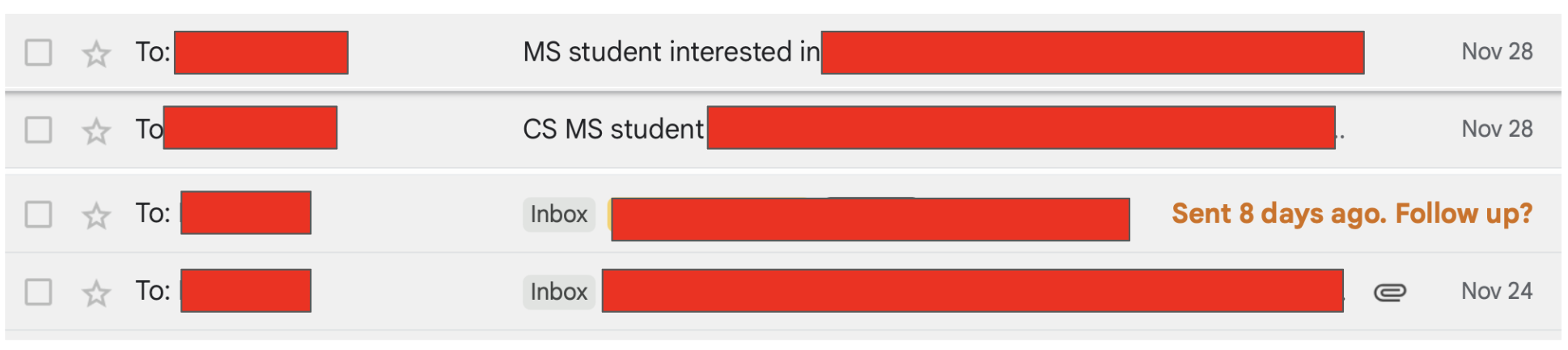The width and height of the screenshot is (1568, 350).
Task: Click the Inbox label on the Nov 24 email
Action: [x=558, y=292]
